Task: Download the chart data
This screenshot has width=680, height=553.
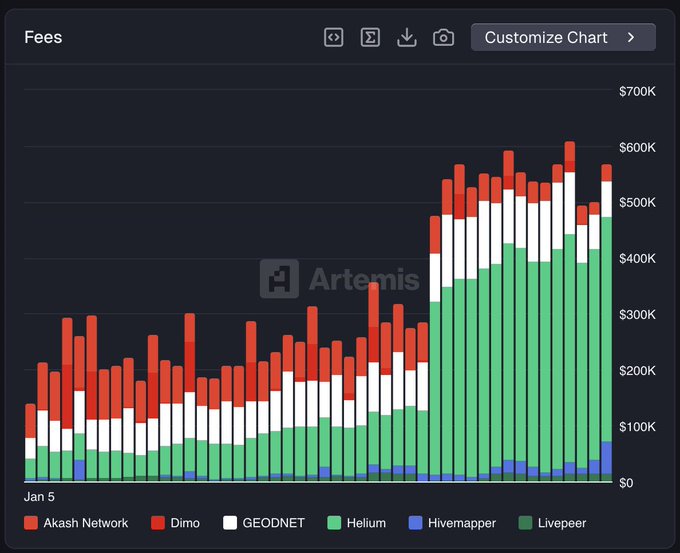Action: (407, 37)
